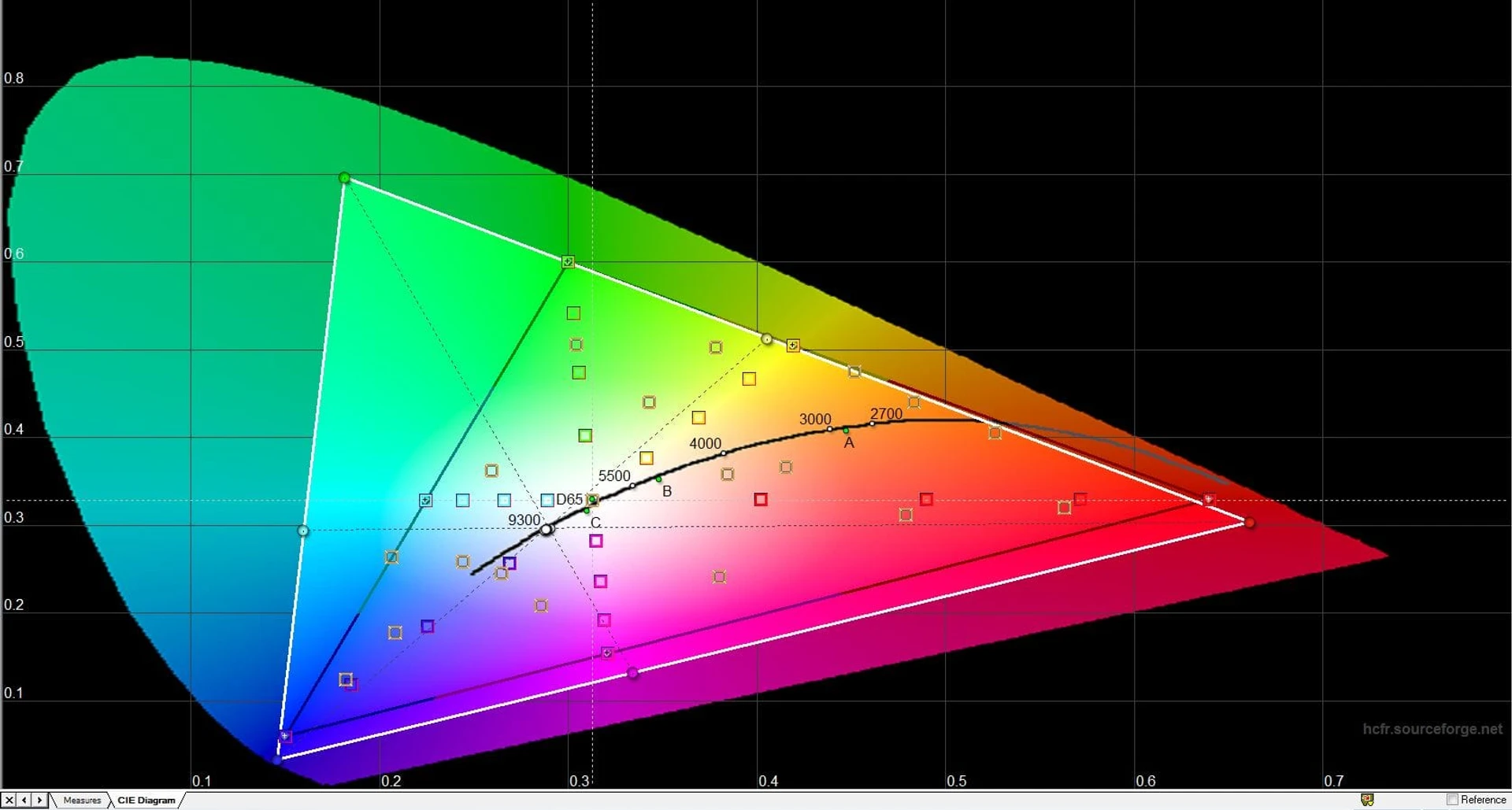Select the green primary gamut vertex point
The height and width of the screenshot is (810, 1512).
(x=344, y=178)
